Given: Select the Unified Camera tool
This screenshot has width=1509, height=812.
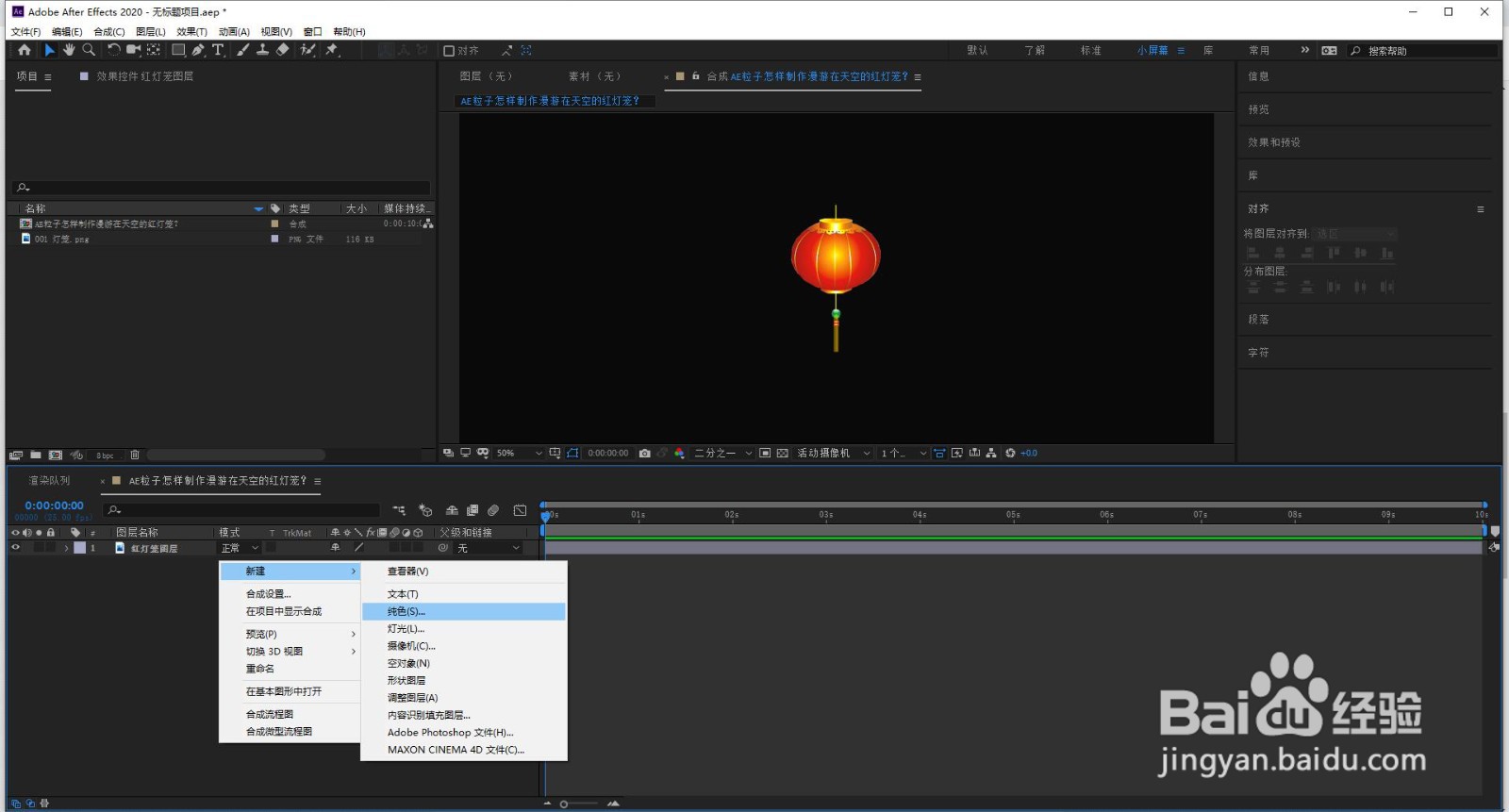Looking at the screenshot, I should coord(133,50).
